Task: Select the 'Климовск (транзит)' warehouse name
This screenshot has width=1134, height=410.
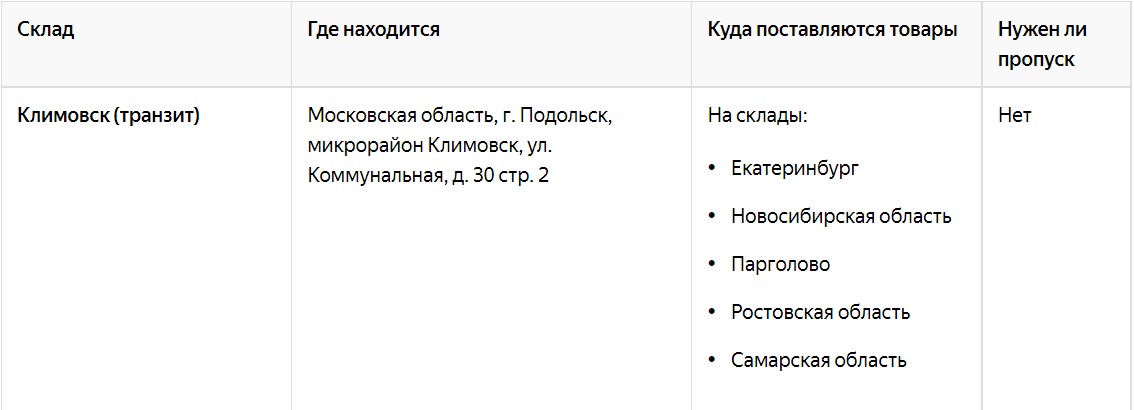Action: 108,116
